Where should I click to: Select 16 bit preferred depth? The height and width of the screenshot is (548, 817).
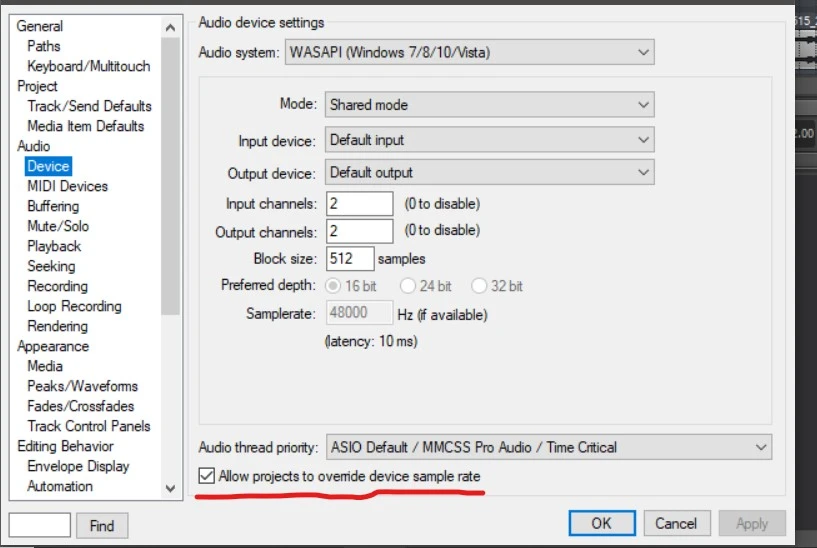[351, 286]
